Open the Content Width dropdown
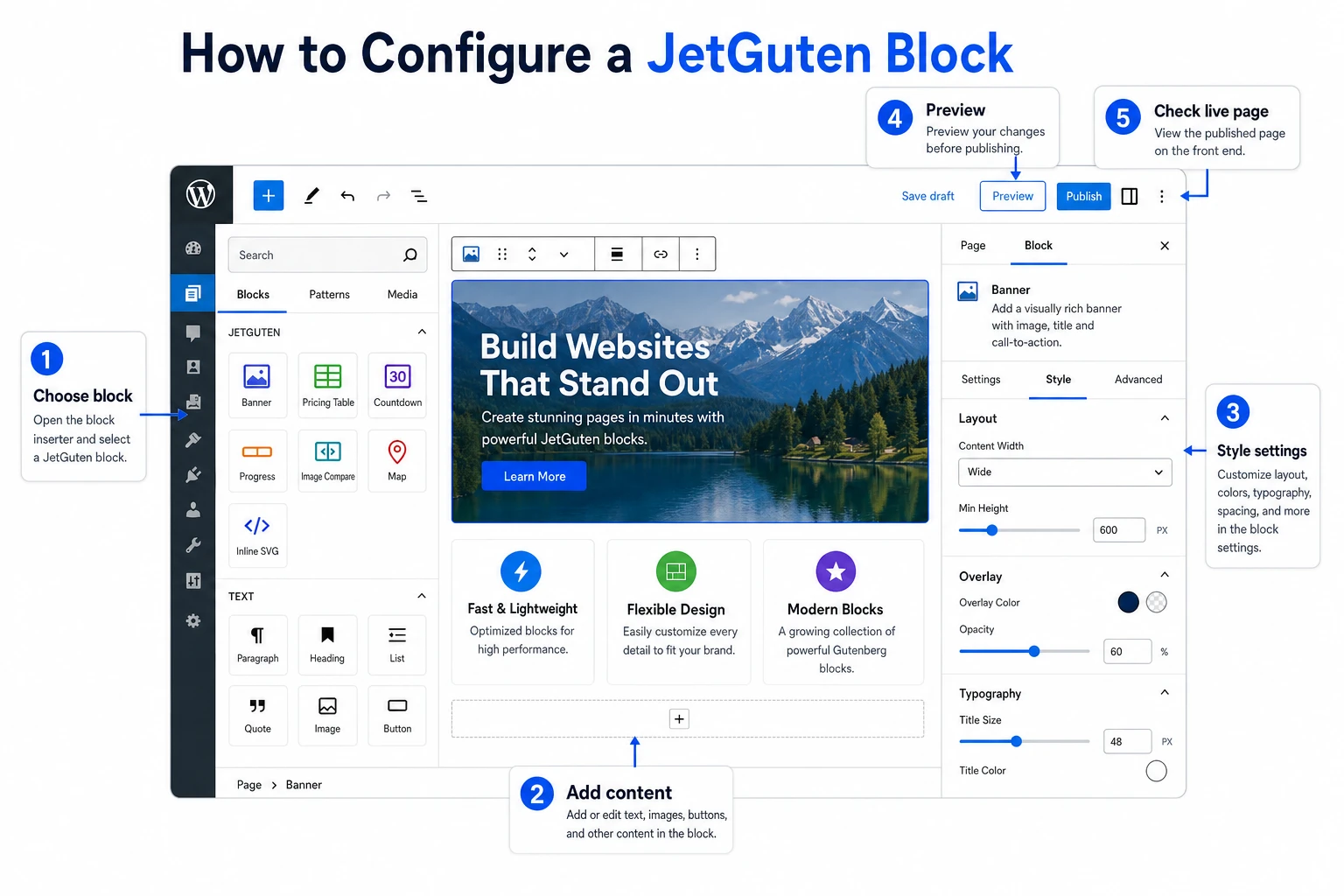This screenshot has height=896, width=1344. coord(1065,472)
